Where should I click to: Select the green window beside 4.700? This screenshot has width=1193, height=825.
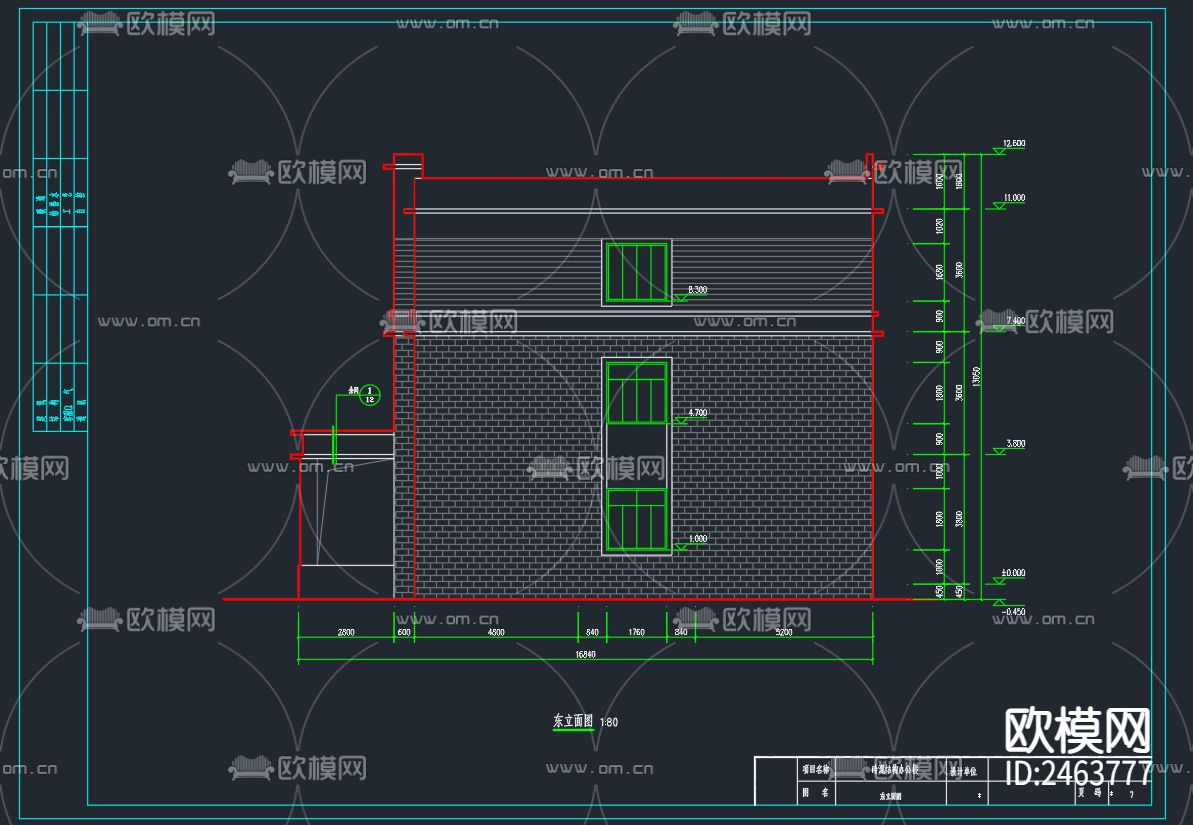637,393
